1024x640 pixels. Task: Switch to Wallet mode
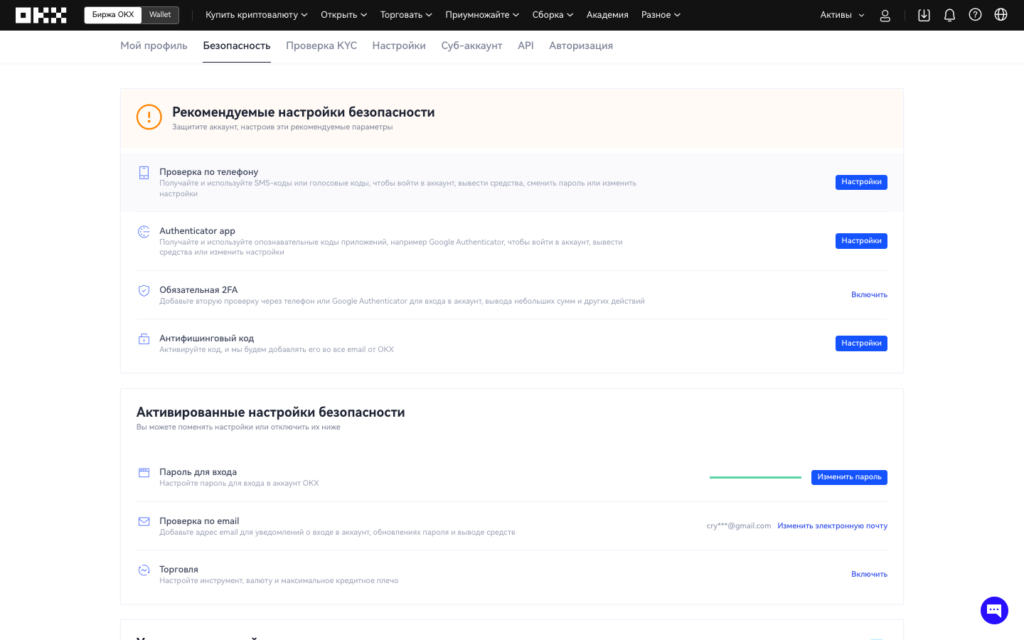coord(159,15)
